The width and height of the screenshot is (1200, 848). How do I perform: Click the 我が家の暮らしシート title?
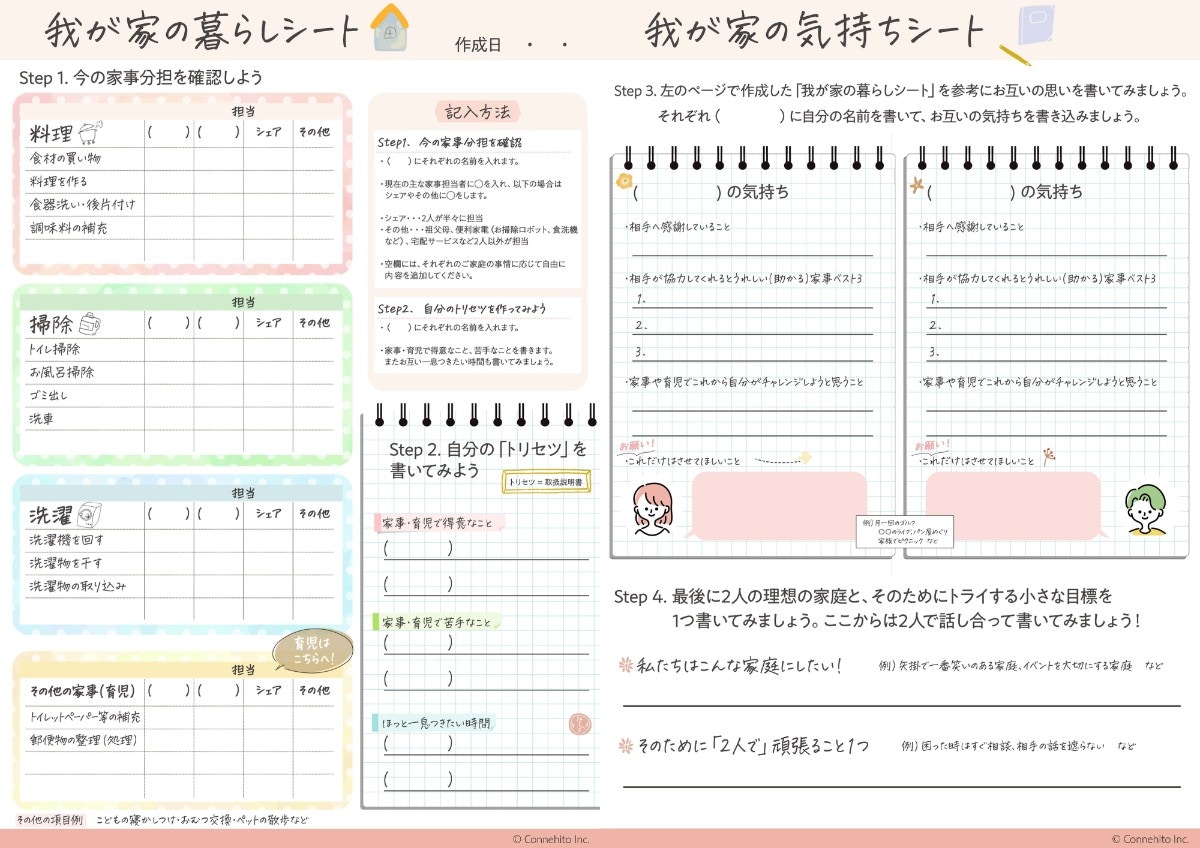[x=201, y=30]
